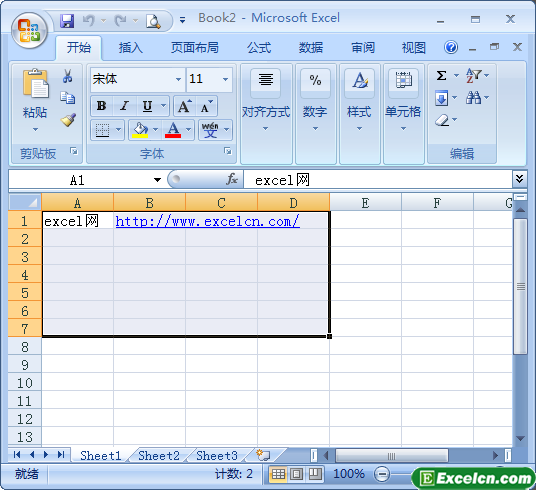Switch to Normal view in status bar

(278, 474)
